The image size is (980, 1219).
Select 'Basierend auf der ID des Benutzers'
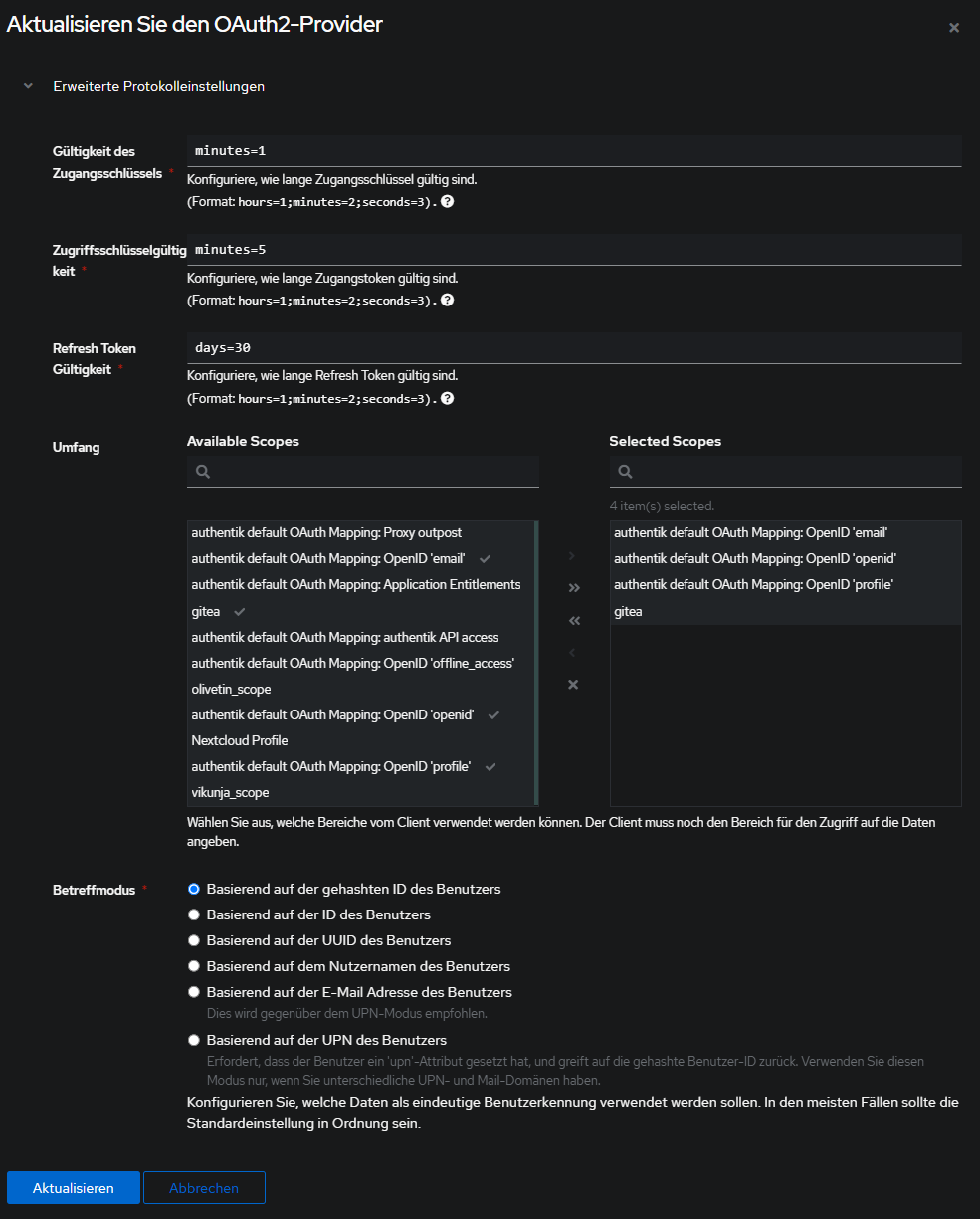[195, 914]
